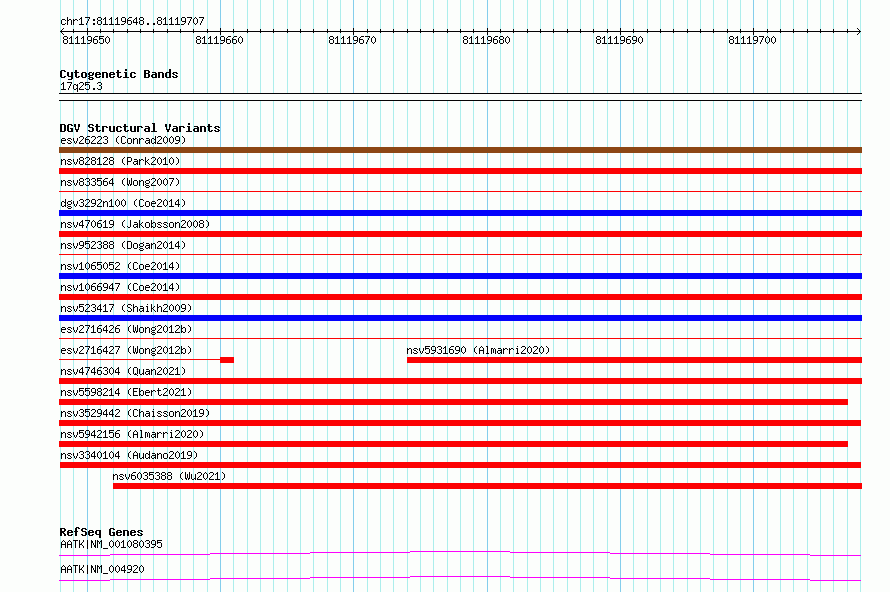Click the 17q25.3 band label
The image size is (890, 592).
click(x=81, y=86)
